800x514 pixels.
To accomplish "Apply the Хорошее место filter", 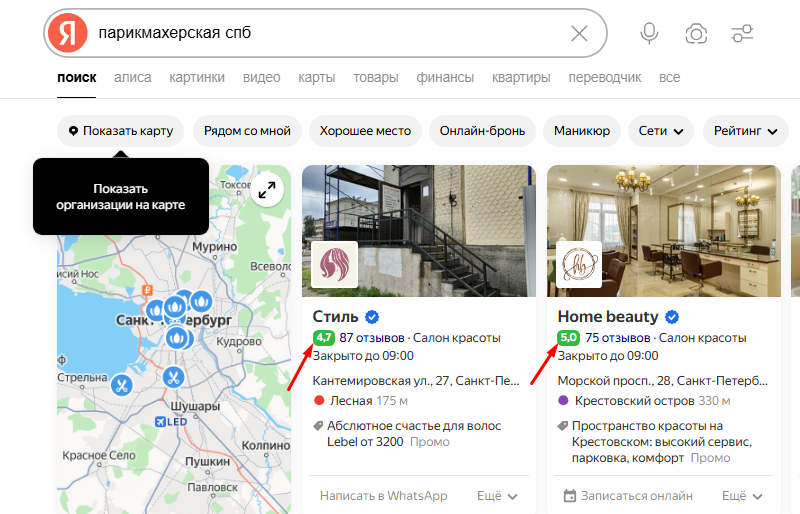I will (365, 131).
